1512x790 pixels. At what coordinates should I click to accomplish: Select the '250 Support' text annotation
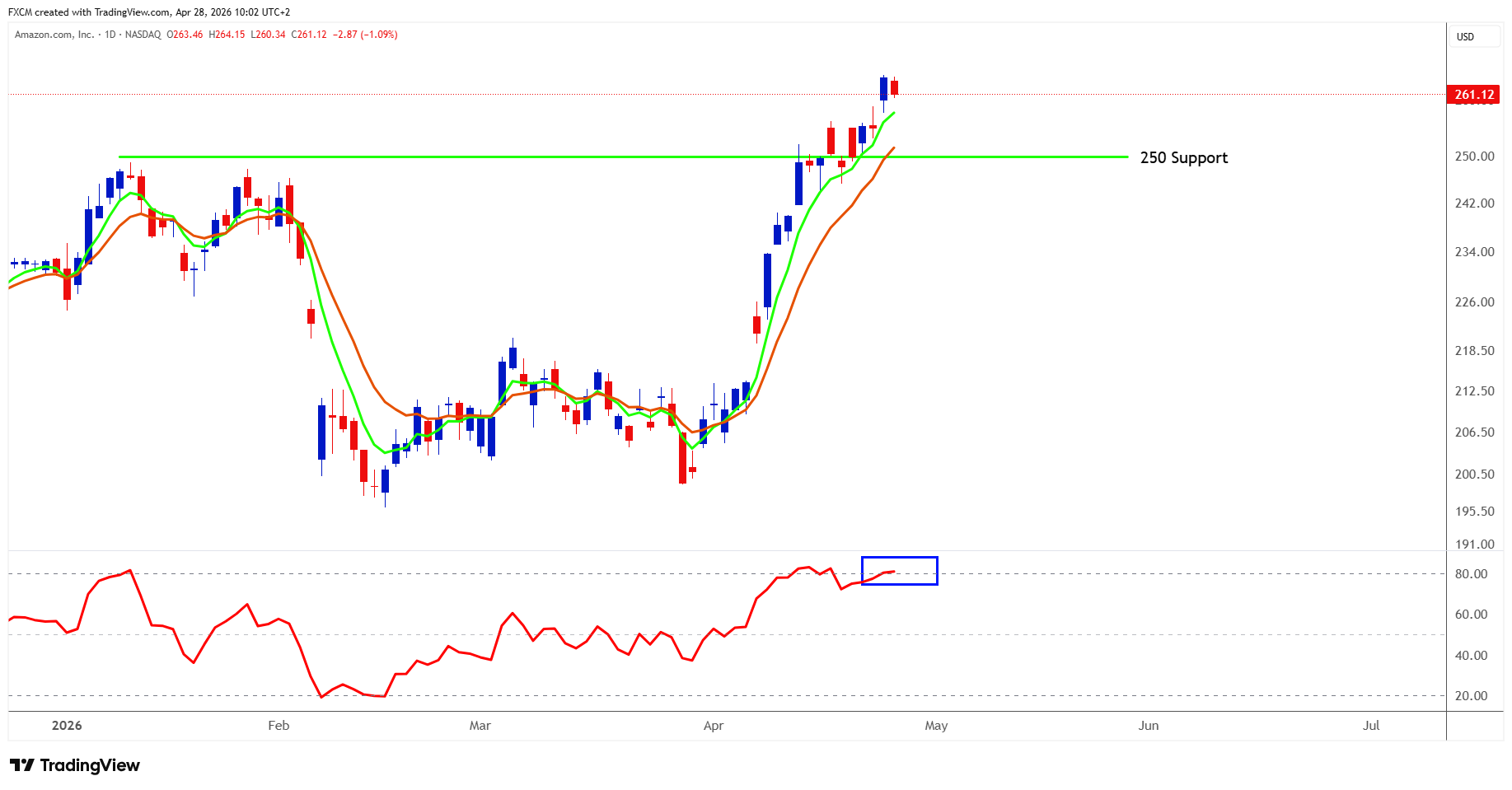point(1183,158)
